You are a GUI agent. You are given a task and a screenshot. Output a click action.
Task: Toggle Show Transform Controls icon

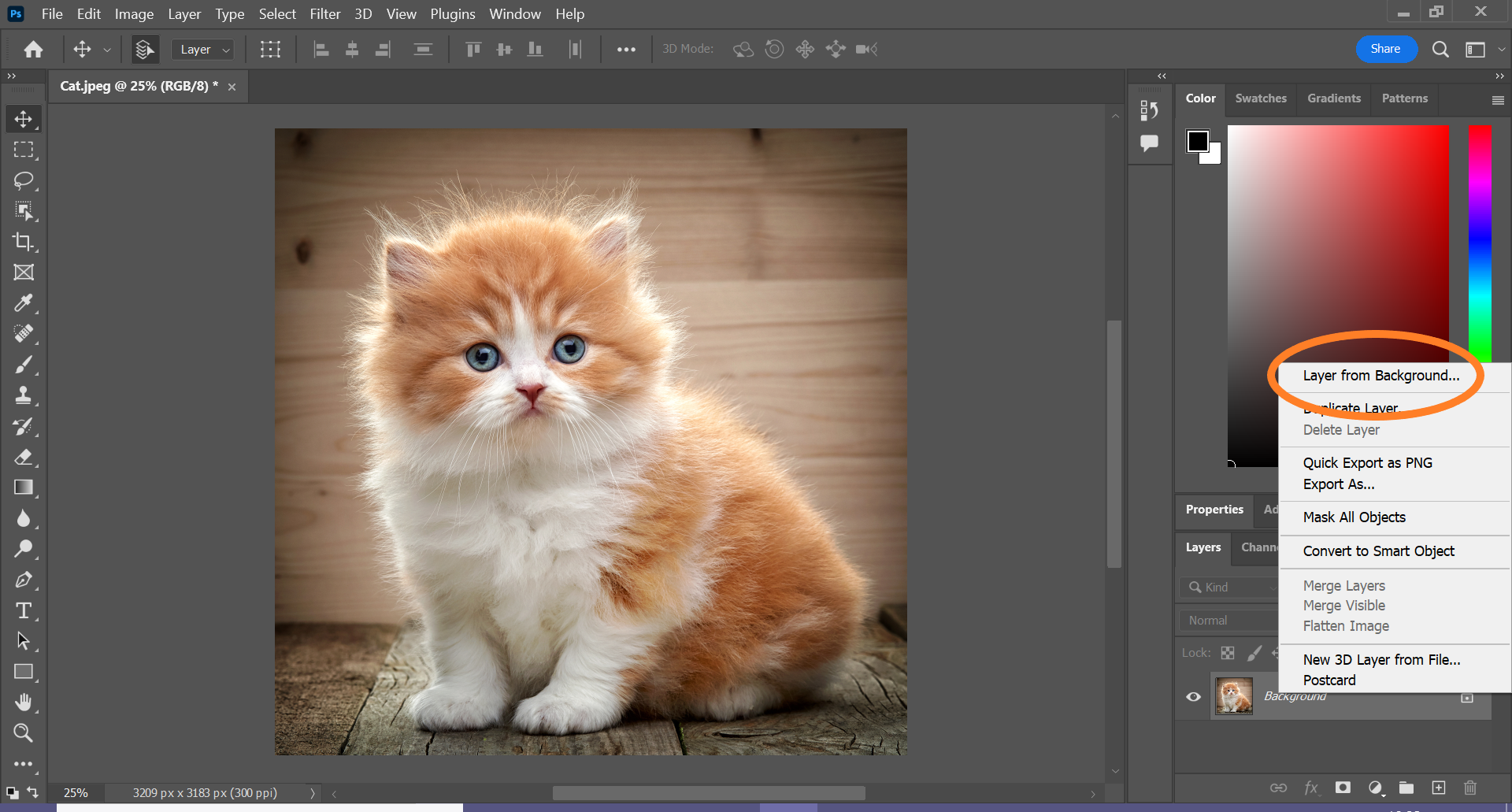click(270, 50)
